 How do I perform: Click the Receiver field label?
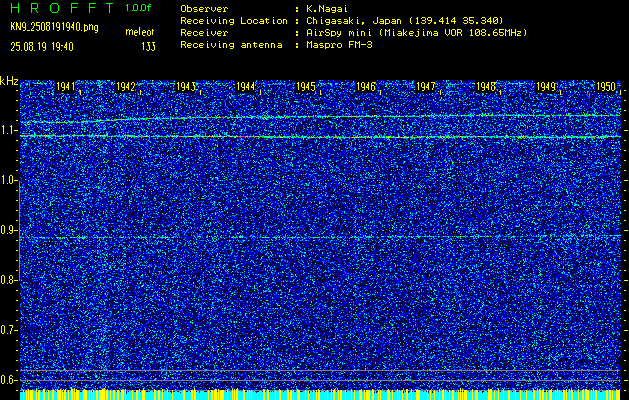204,32
